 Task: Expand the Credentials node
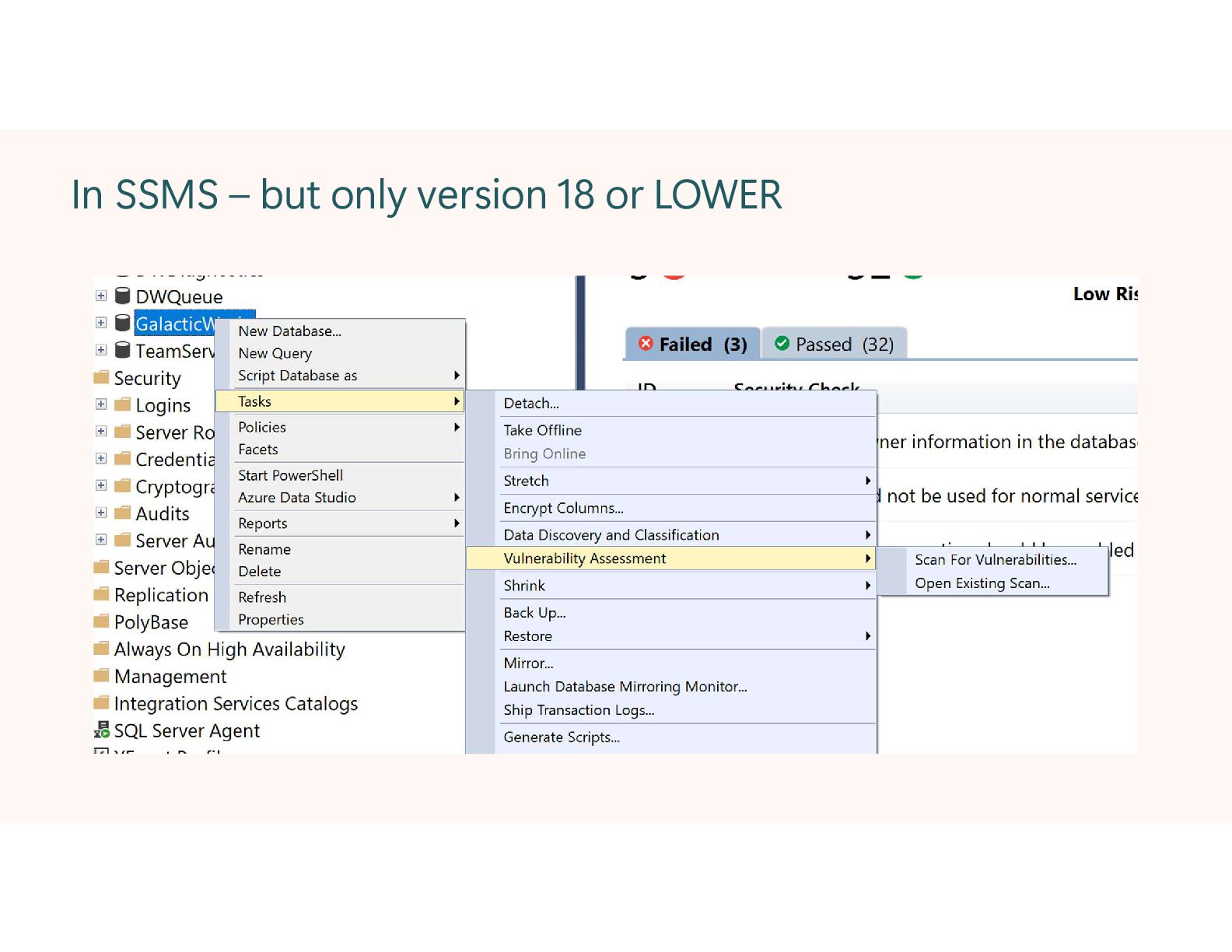coord(101,458)
